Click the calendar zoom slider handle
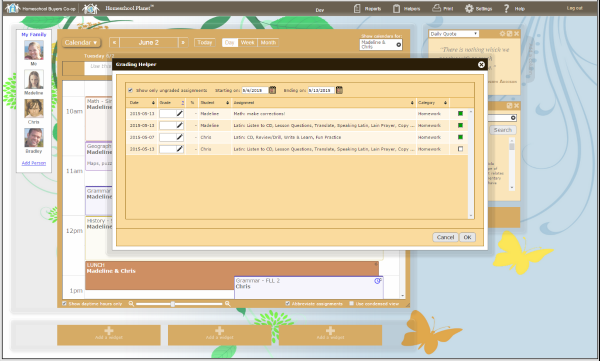600x361 pixels. click(173, 304)
